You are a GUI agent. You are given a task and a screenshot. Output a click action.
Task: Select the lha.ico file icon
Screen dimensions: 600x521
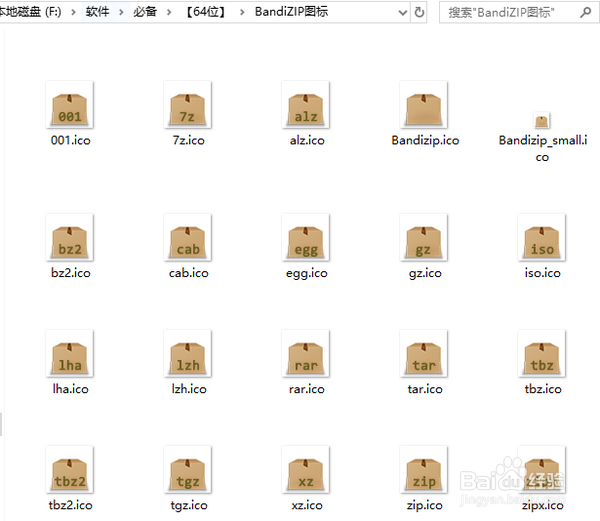70,353
